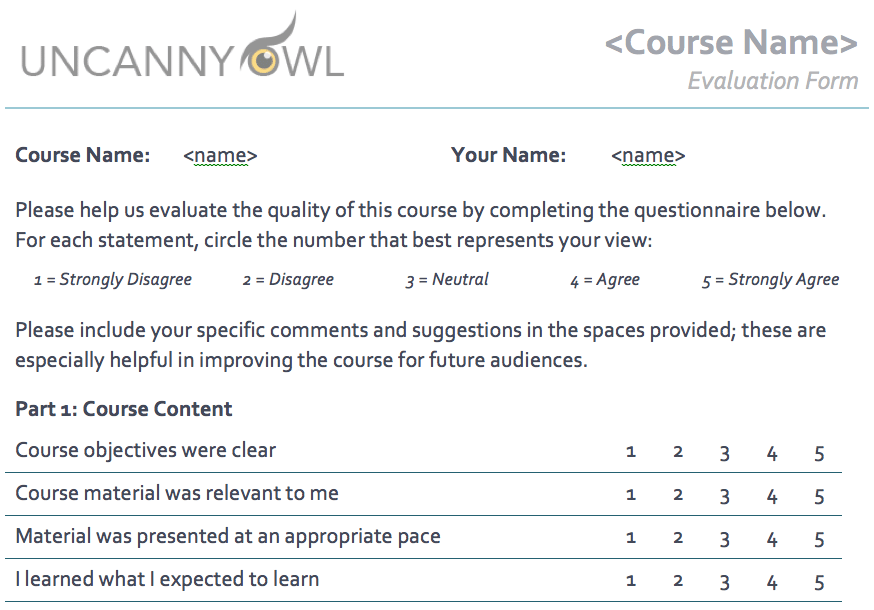The width and height of the screenshot is (874, 610).
Task: Choose rating 4 for course material relevant
Action: coord(772,495)
